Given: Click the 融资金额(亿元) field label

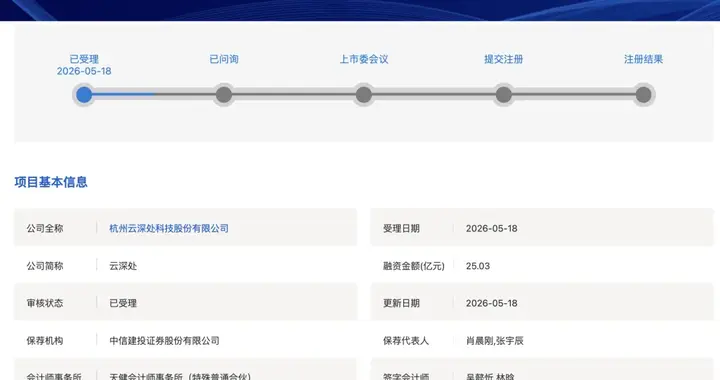Looking at the screenshot, I should click(x=414, y=266).
